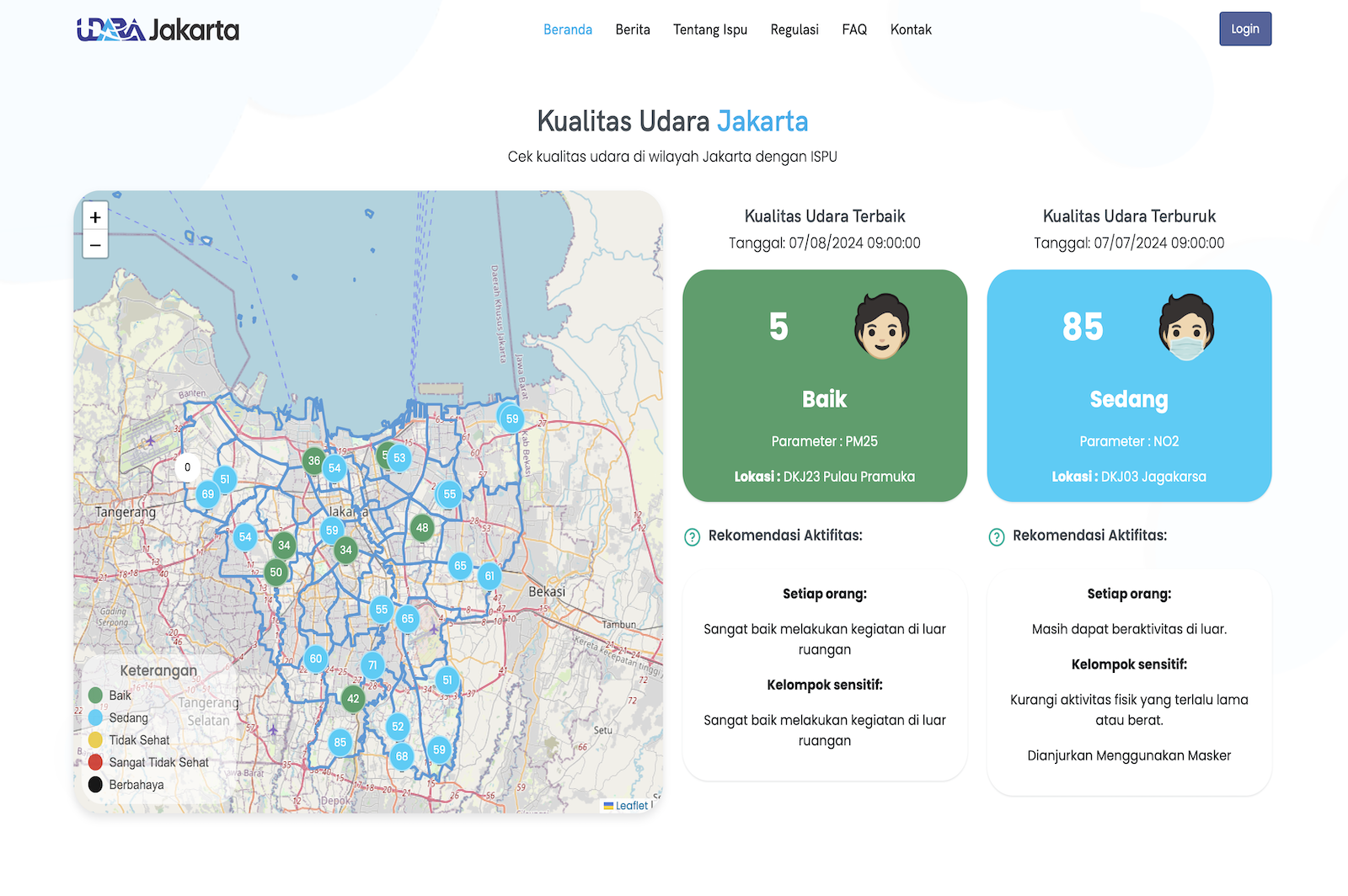1348x896 pixels.
Task: Click the masked face in Sedang card
Action: [1186, 327]
